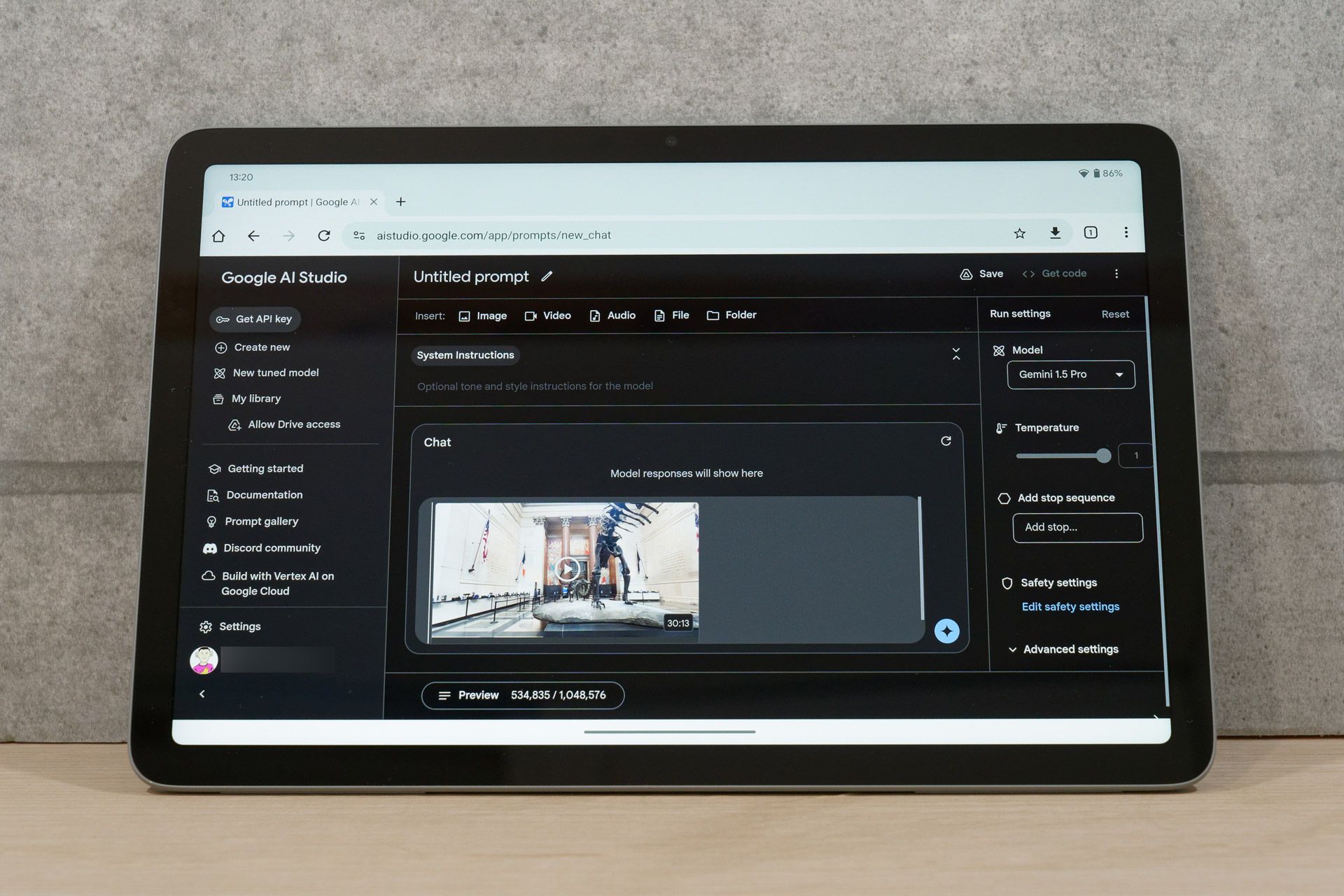Click the 13:20 clock in status bar
The height and width of the screenshot is (896, 1344).
[x=241, y=177]
